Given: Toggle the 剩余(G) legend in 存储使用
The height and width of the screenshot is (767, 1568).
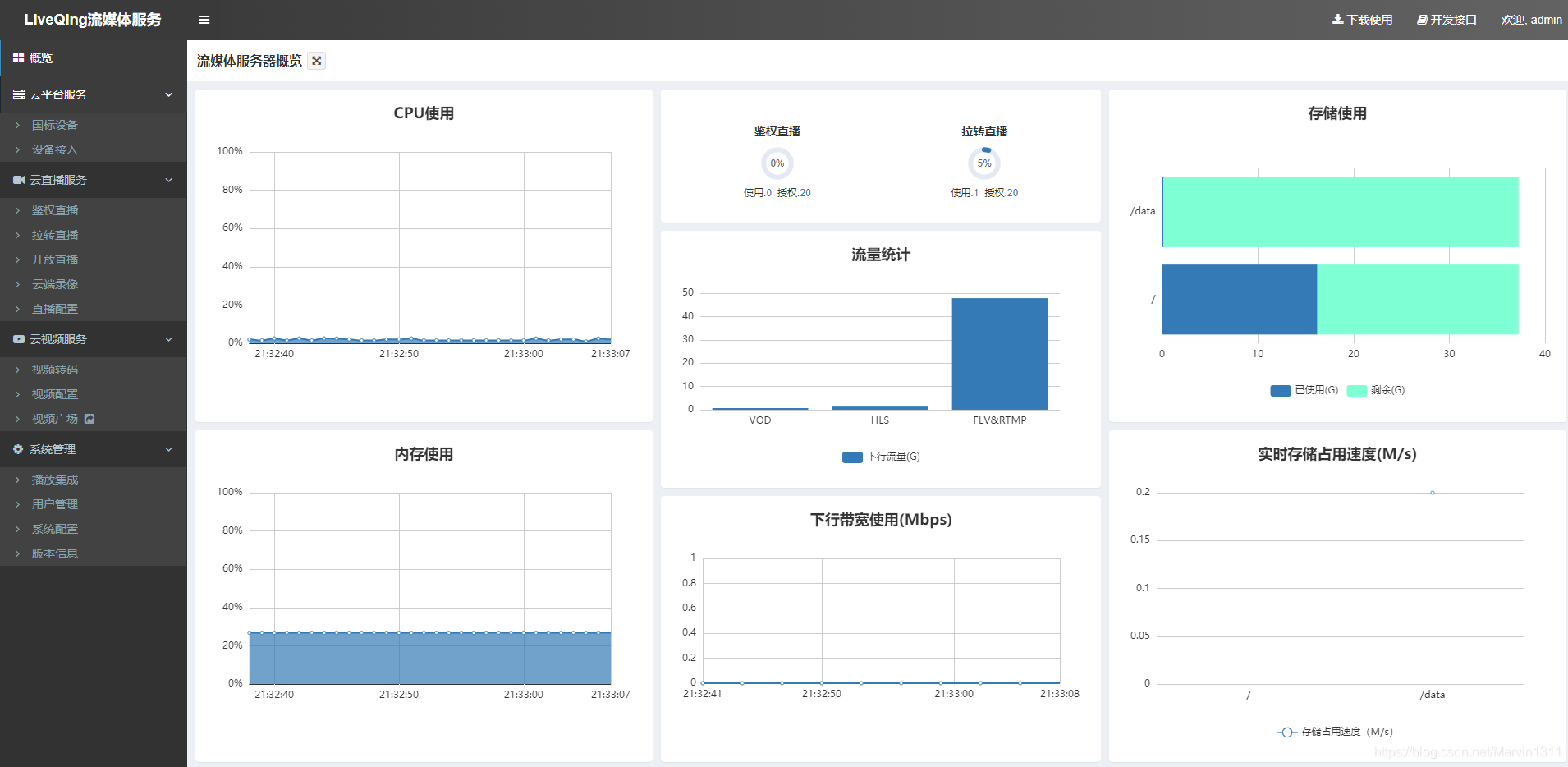Looking at the screenshot, I should point(1376,390).
